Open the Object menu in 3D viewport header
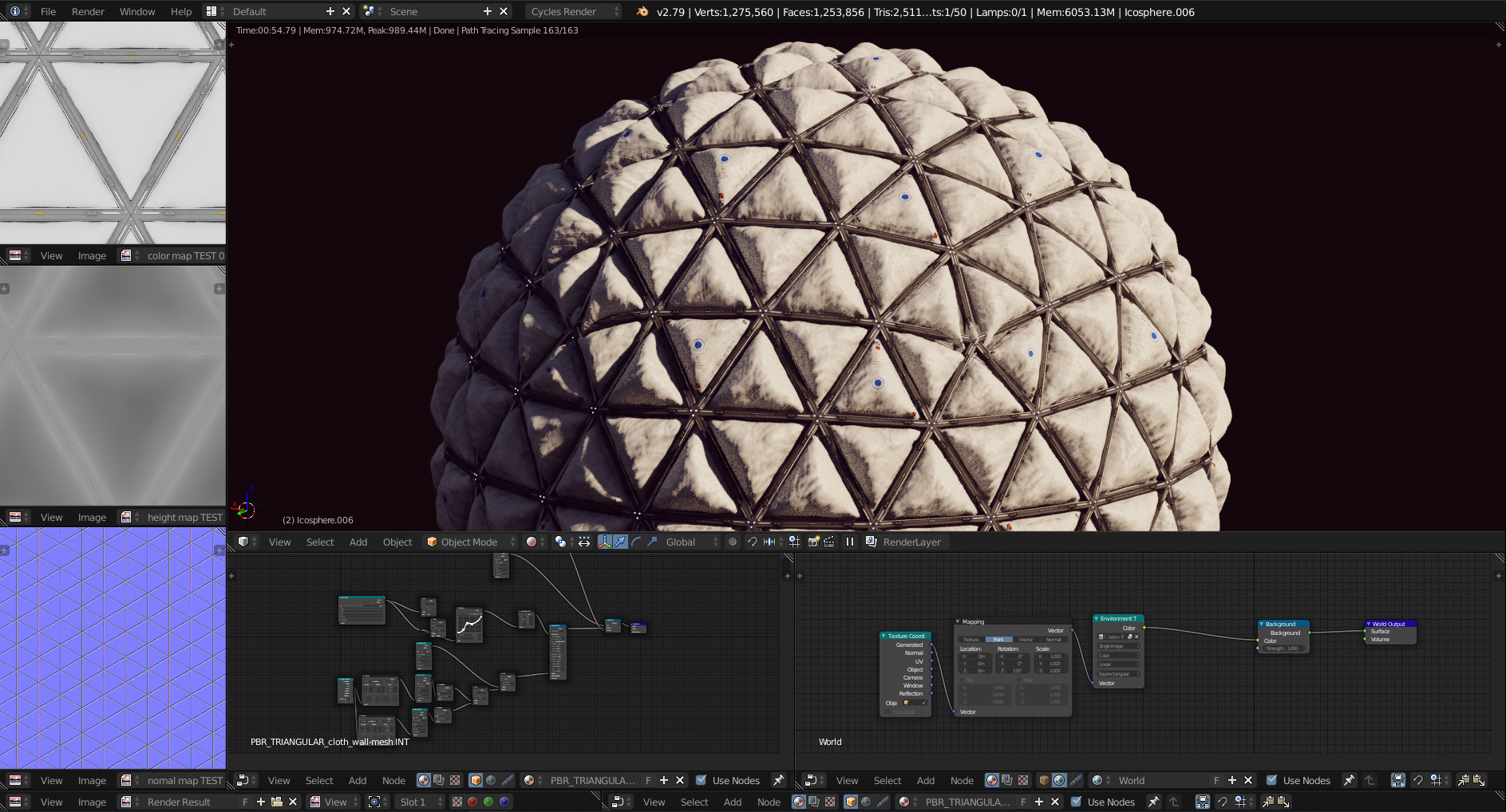This screenshot has height=812, width=1506. 397,542
